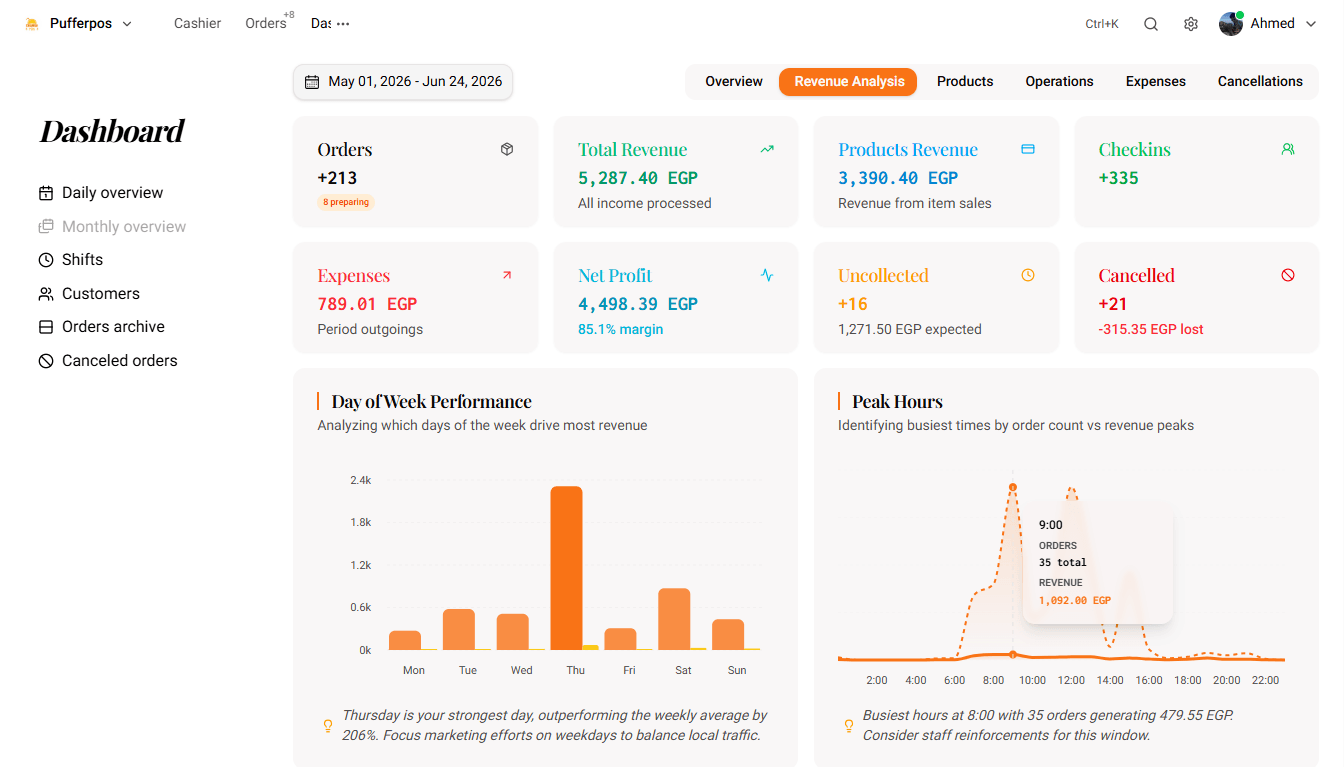Open the date range picker
The image size is (1344, 767).
click(403, 82)
